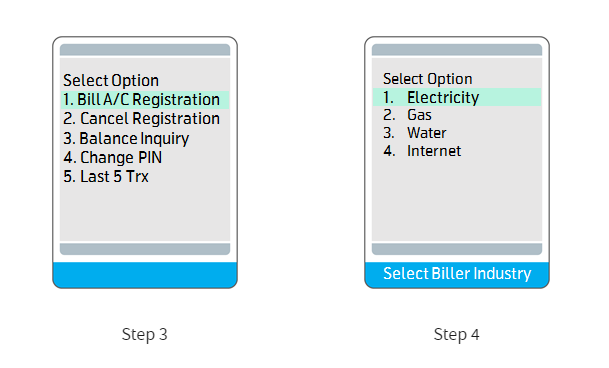Click Select Option heading on right phone
Screen dimensions: 609x368
coord(428,79)
